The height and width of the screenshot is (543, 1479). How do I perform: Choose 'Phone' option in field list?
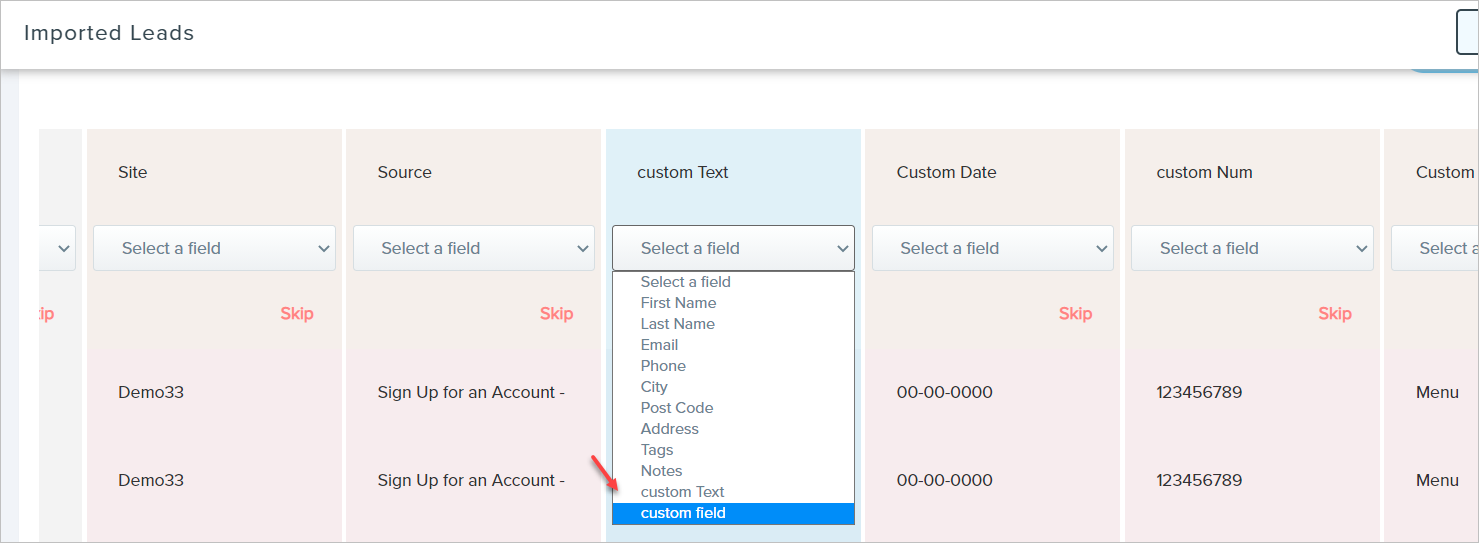click(663, 366)
